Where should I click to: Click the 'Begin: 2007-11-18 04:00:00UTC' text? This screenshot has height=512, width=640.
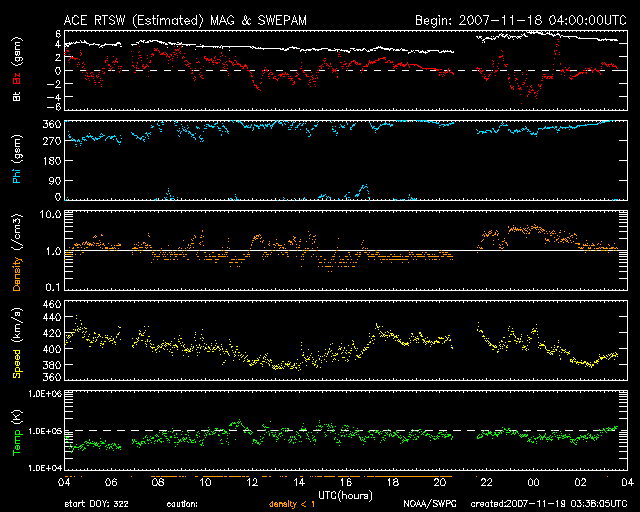tap(520, 21)
